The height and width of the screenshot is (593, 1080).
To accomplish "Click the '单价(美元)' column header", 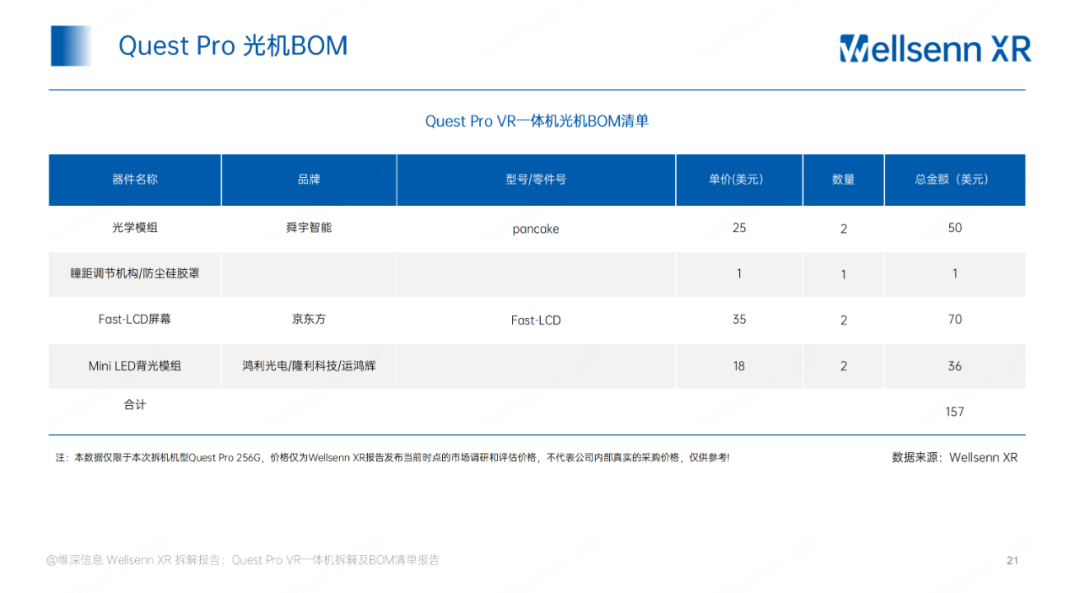I will pos(739,180).
